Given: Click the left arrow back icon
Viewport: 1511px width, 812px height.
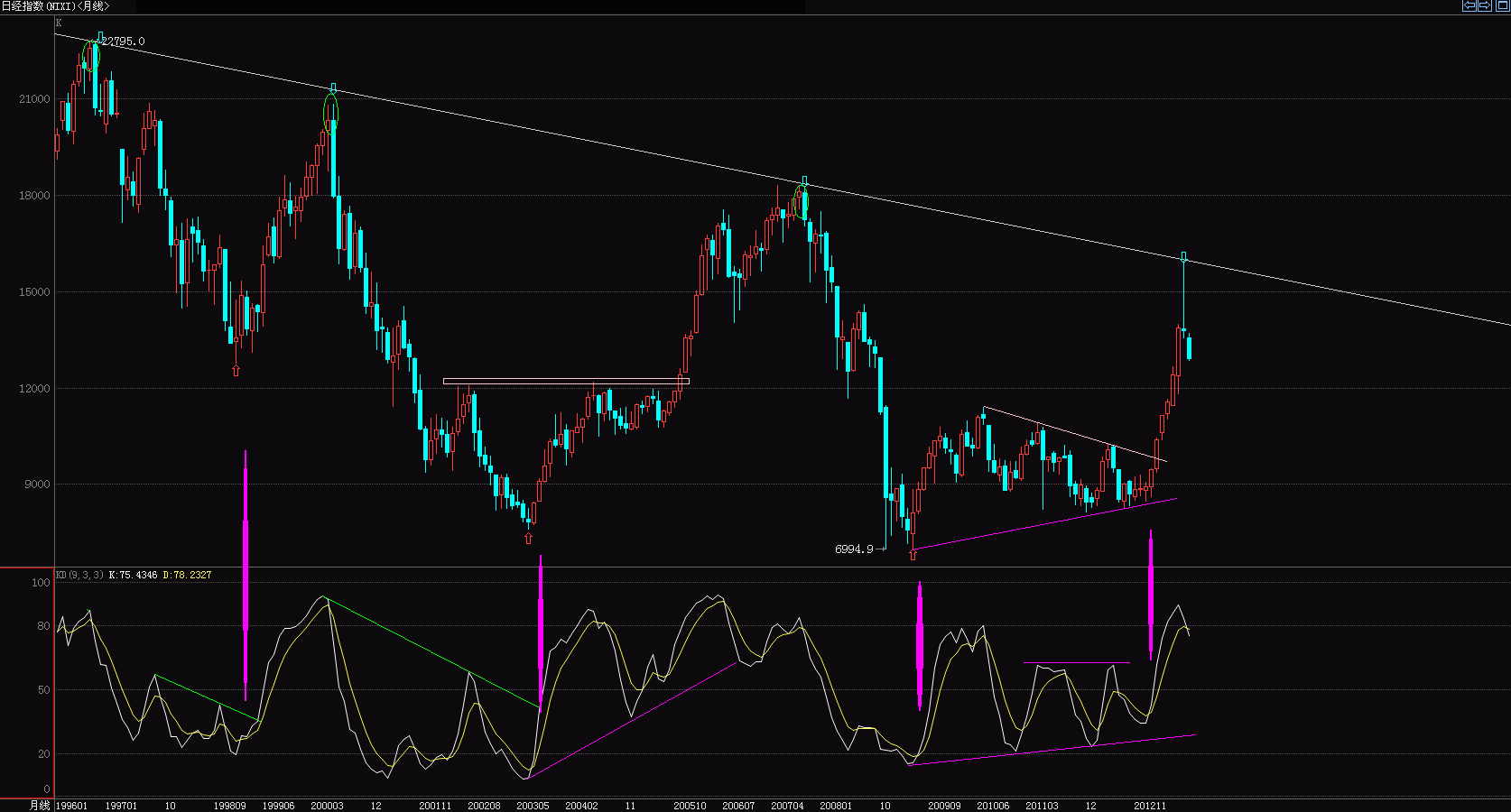Looking at the screenshot, I should [x=1469, y=5].
